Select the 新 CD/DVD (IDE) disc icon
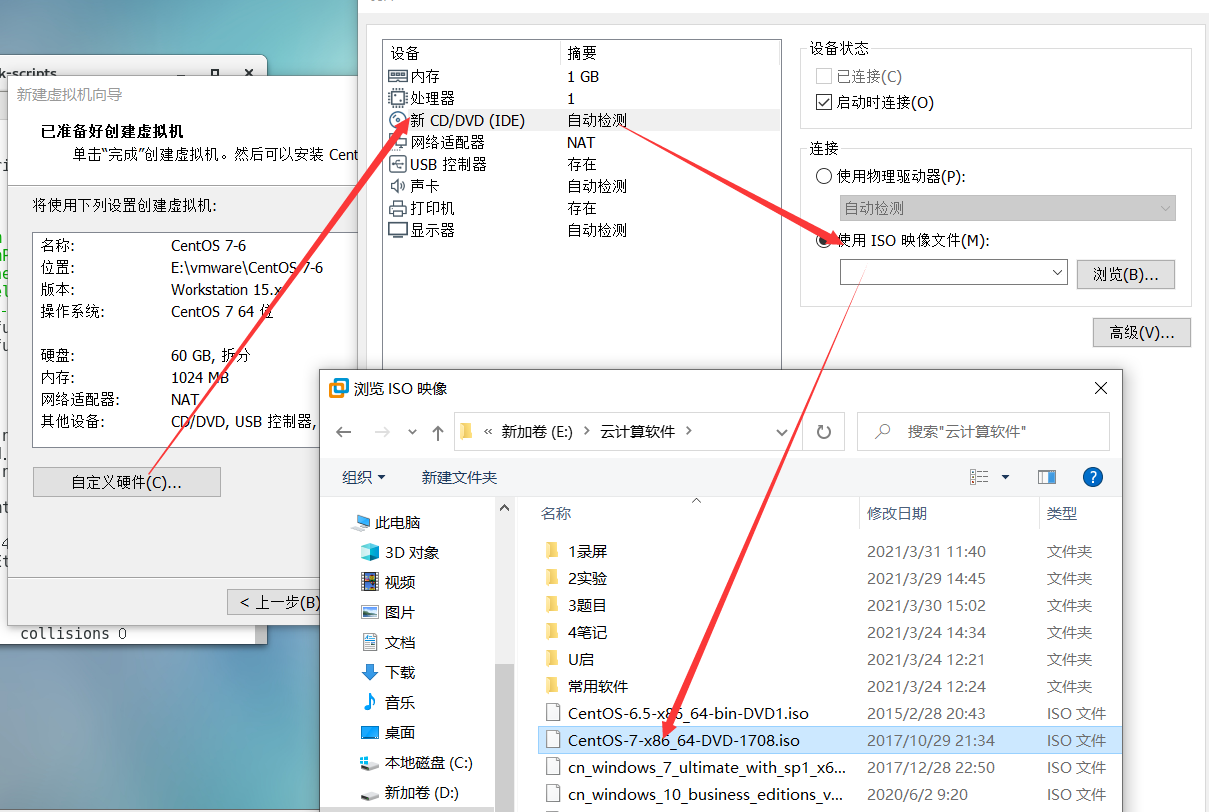This screenshot has width=1209, height=812. point(397,120)
